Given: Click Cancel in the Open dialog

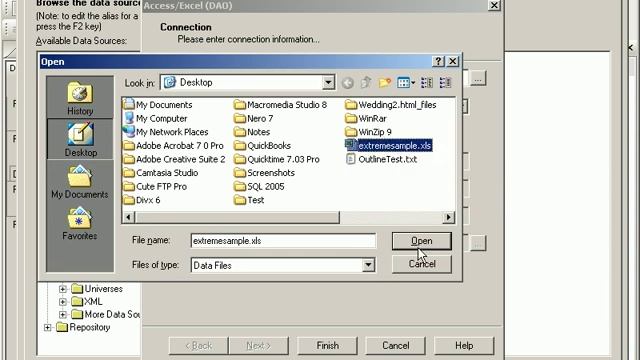Looking at the screenshot, I should tap(422, 264).
